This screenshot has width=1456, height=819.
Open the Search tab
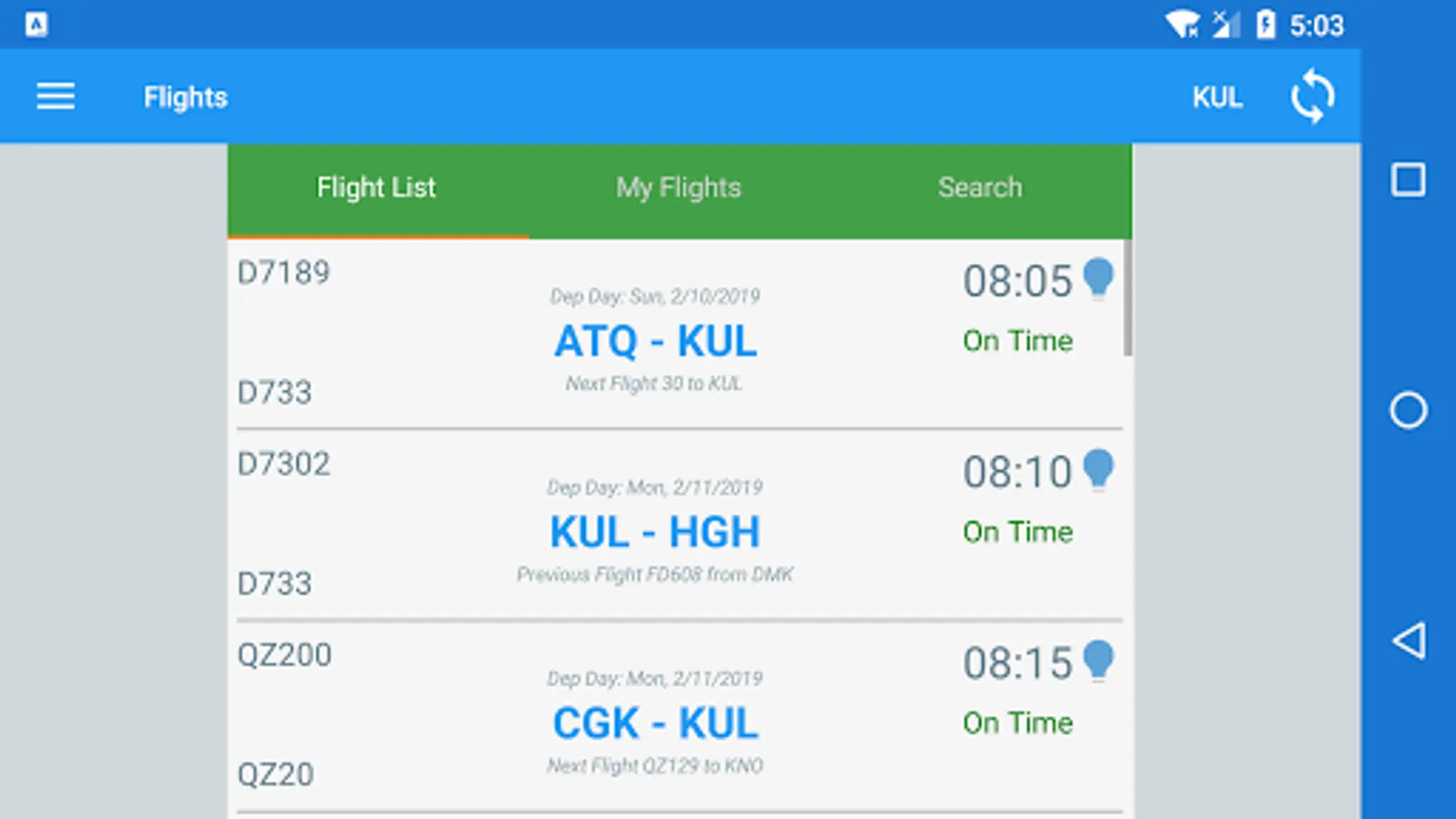tap(979, 188)
